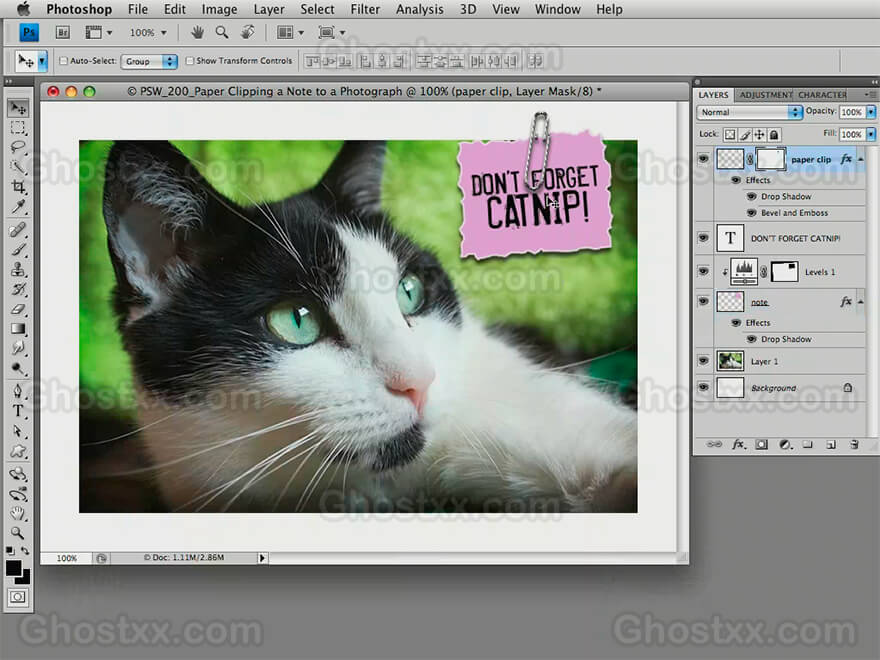Select the History Brush tool
880x660 pixels.
pos(18,289)
